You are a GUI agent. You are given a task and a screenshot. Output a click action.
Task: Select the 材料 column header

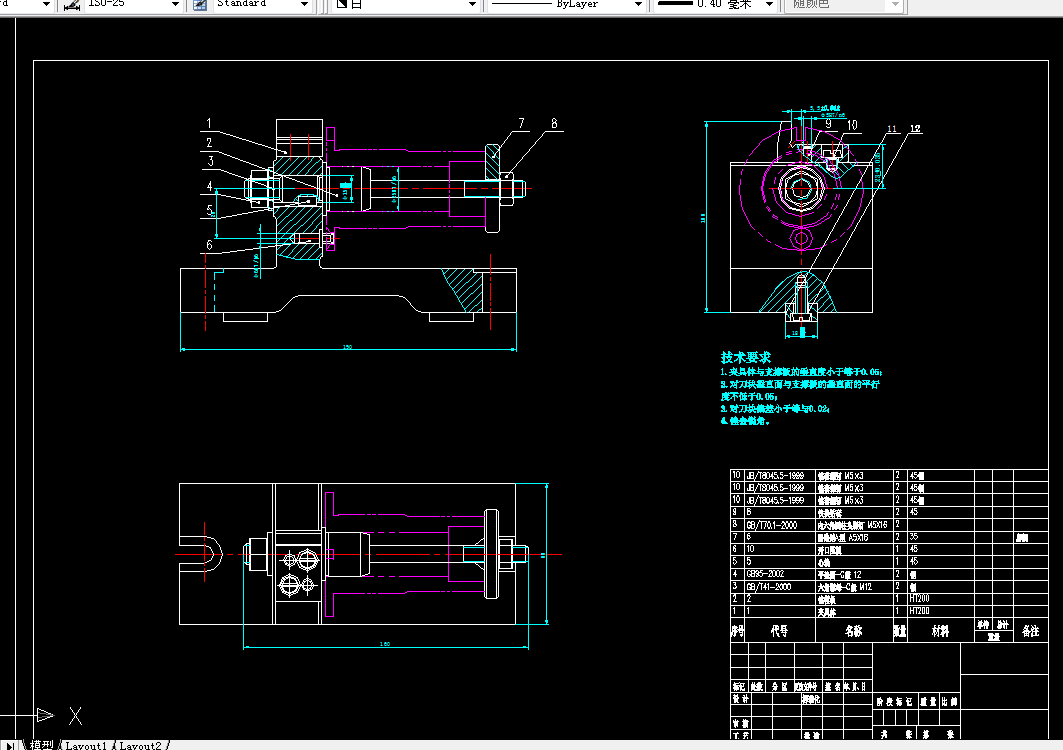coord(940,631)
